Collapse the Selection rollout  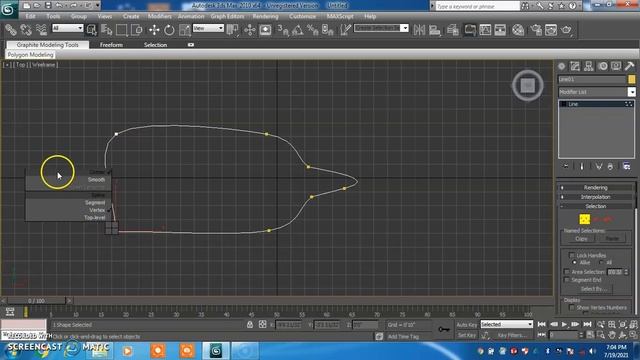tap(596, 207)
